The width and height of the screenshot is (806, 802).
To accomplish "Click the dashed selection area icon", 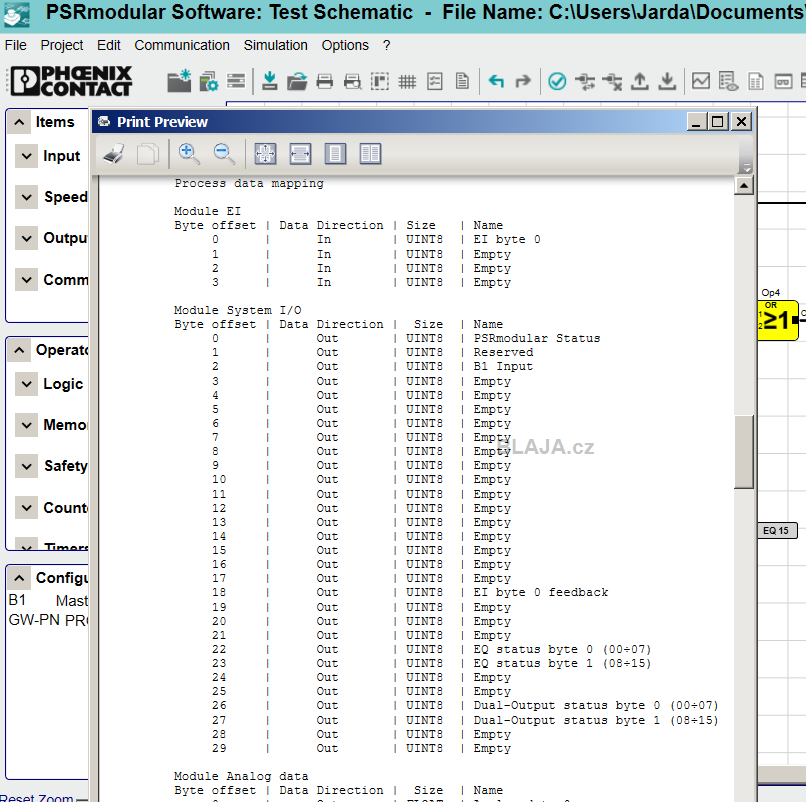I will point(380,81).
